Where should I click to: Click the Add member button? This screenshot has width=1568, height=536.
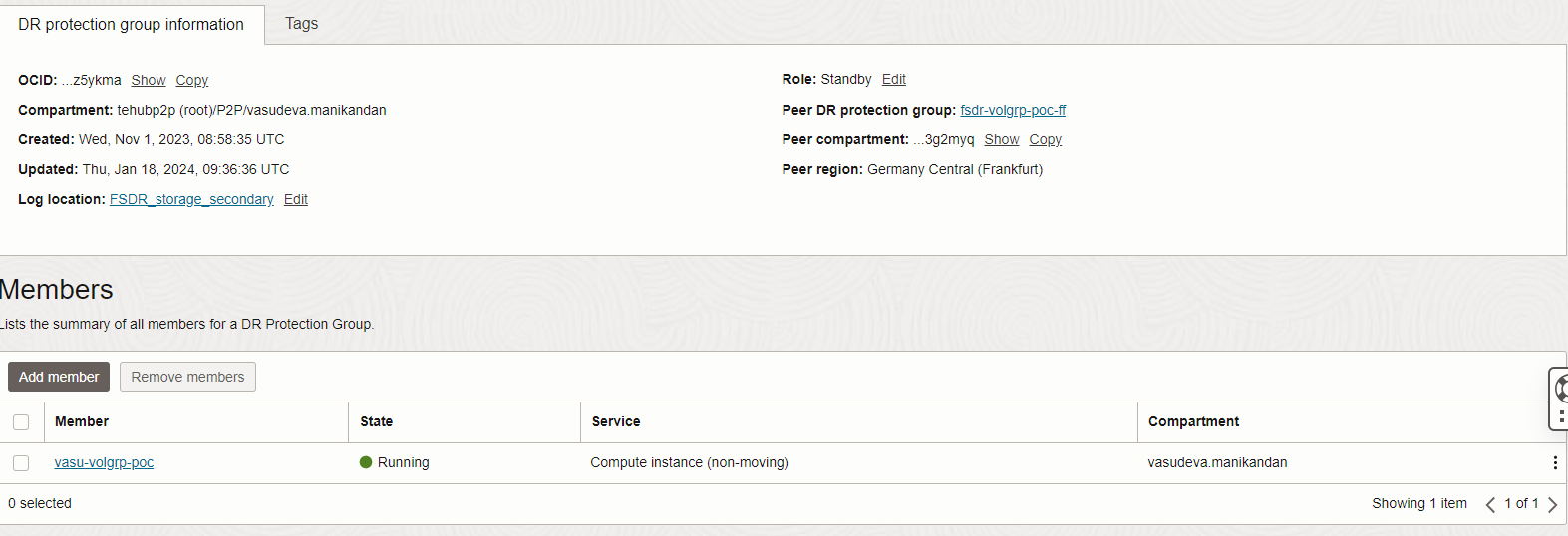[59, 377]
